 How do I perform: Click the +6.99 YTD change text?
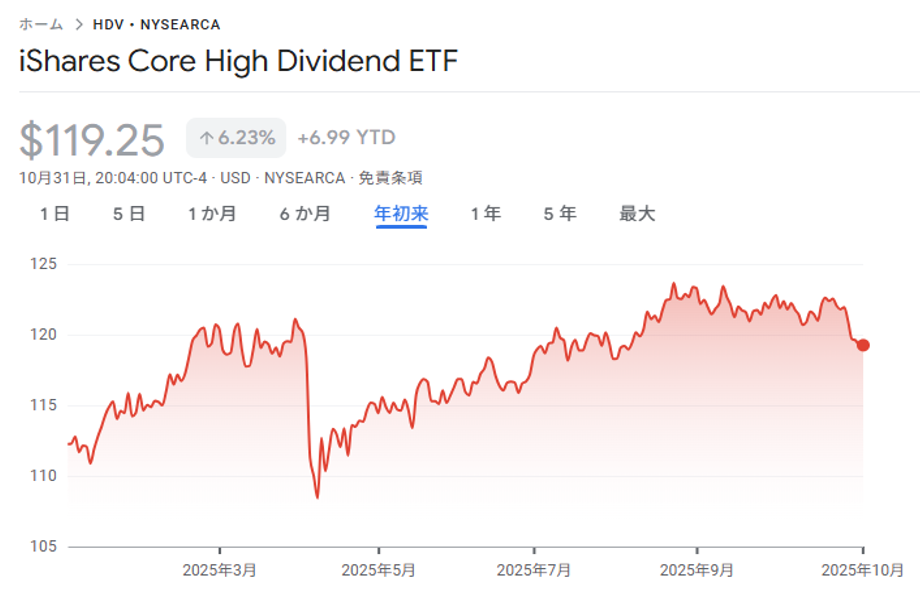(x=346, y=138)
